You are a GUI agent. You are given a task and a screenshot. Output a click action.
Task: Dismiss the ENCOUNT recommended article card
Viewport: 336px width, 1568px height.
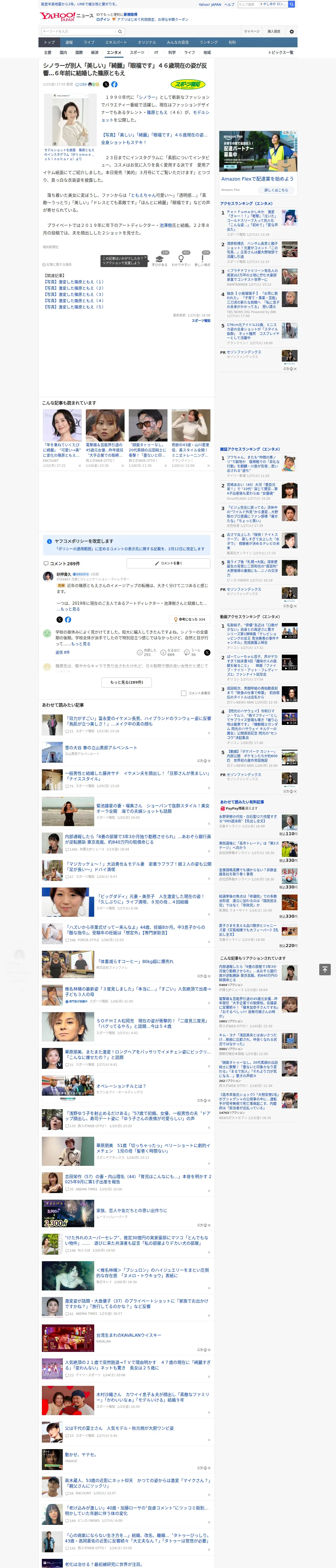(x=79, y=466)
